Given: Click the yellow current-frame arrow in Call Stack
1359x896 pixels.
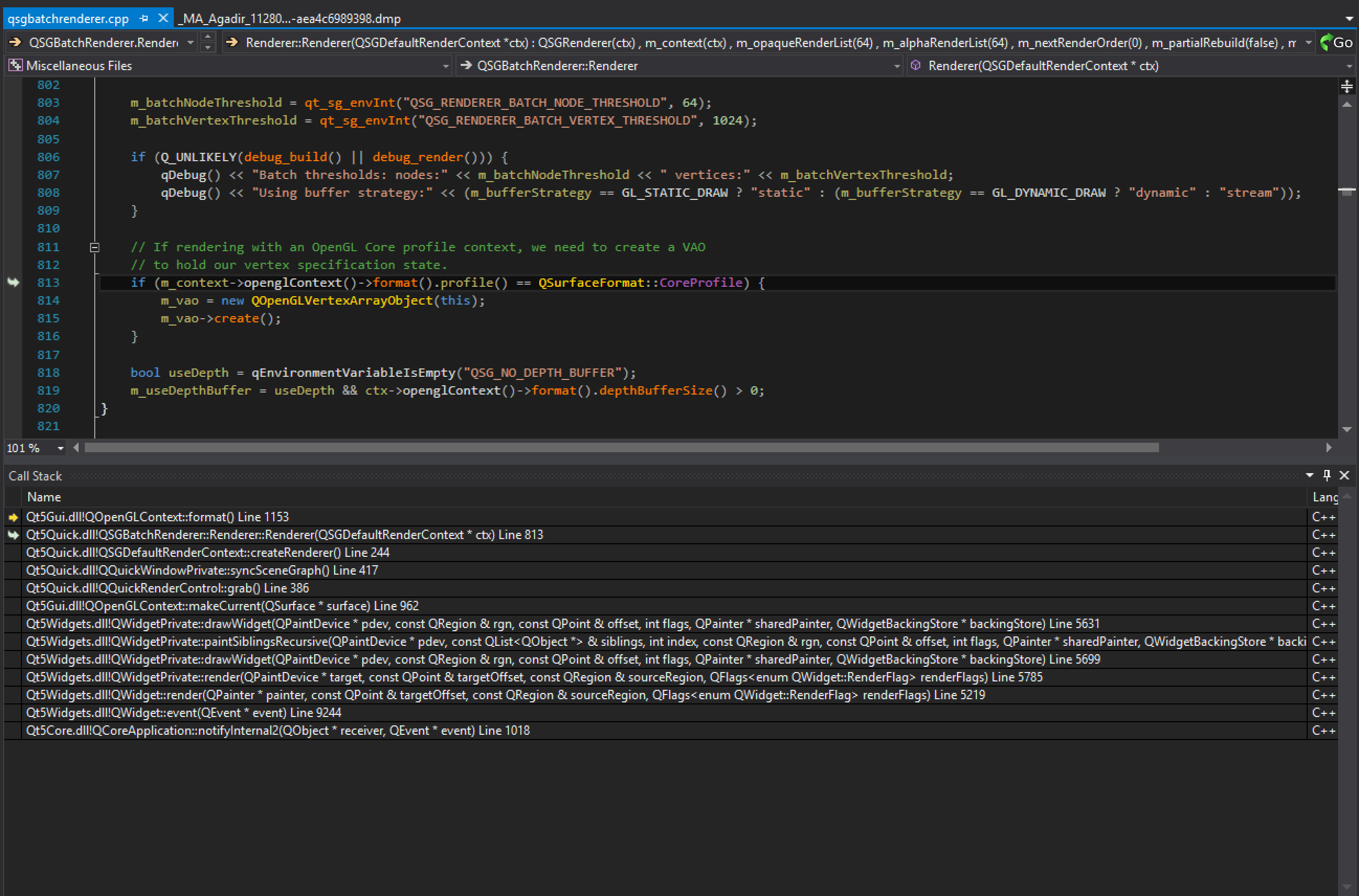Looking at the screenshot, I should coord(13,517).
